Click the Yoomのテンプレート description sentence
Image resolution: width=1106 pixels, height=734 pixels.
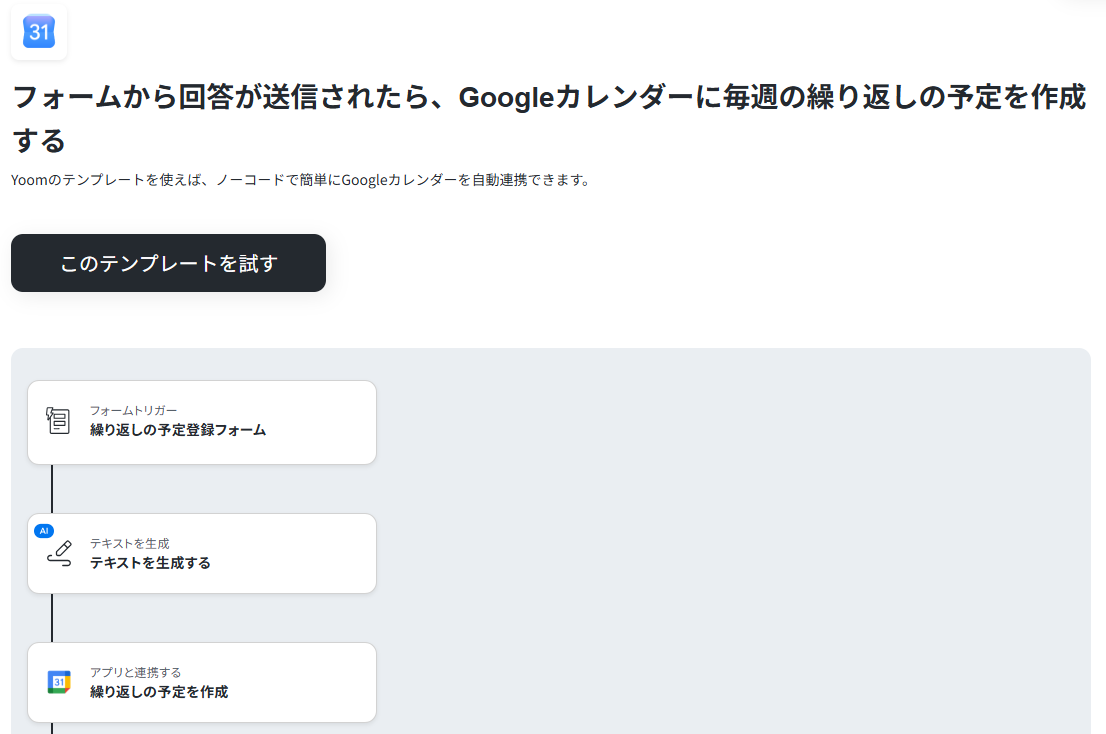301,180
